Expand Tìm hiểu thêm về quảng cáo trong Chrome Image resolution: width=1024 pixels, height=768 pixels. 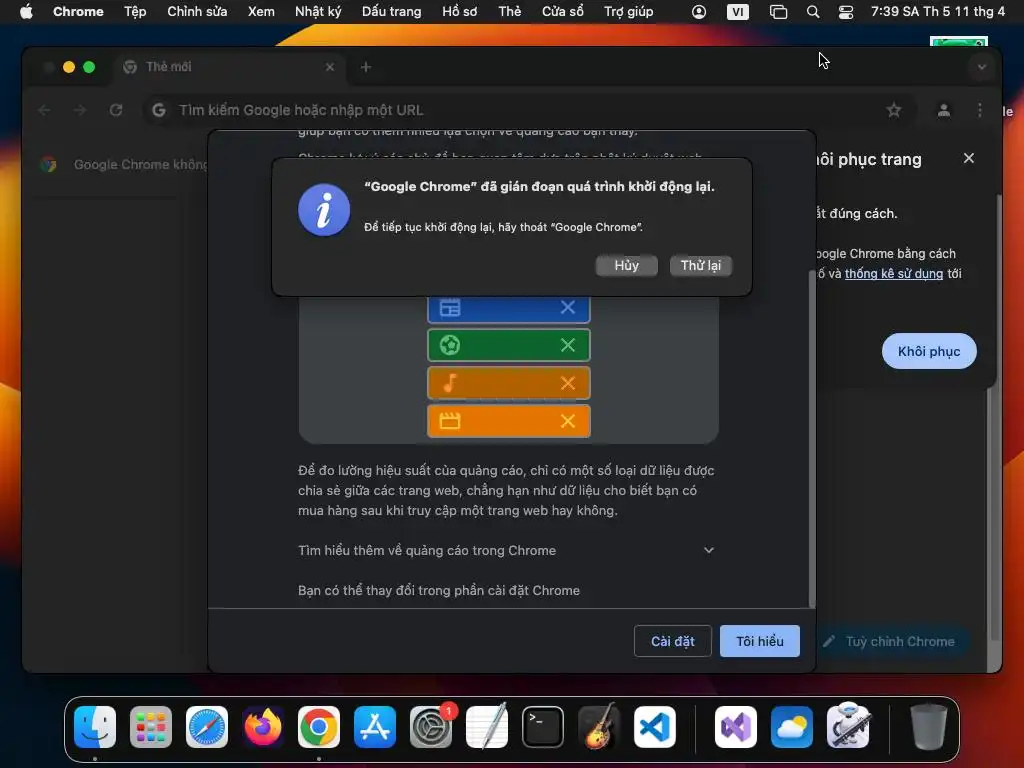tap(507, 551)
